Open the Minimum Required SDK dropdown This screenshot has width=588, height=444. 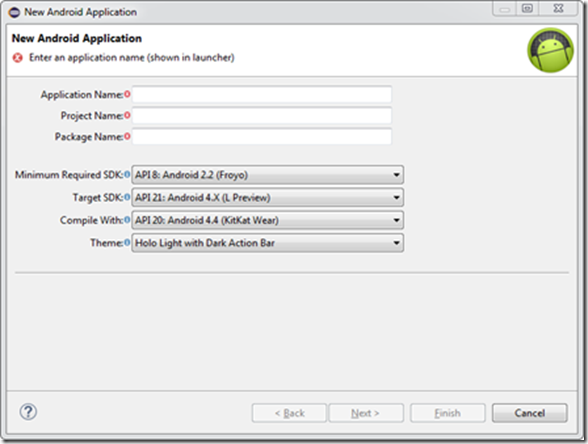pyautogui.click(x=267, y=175)
